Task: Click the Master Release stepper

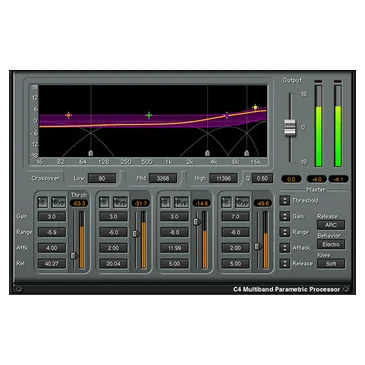Action: tap(285, 263)
